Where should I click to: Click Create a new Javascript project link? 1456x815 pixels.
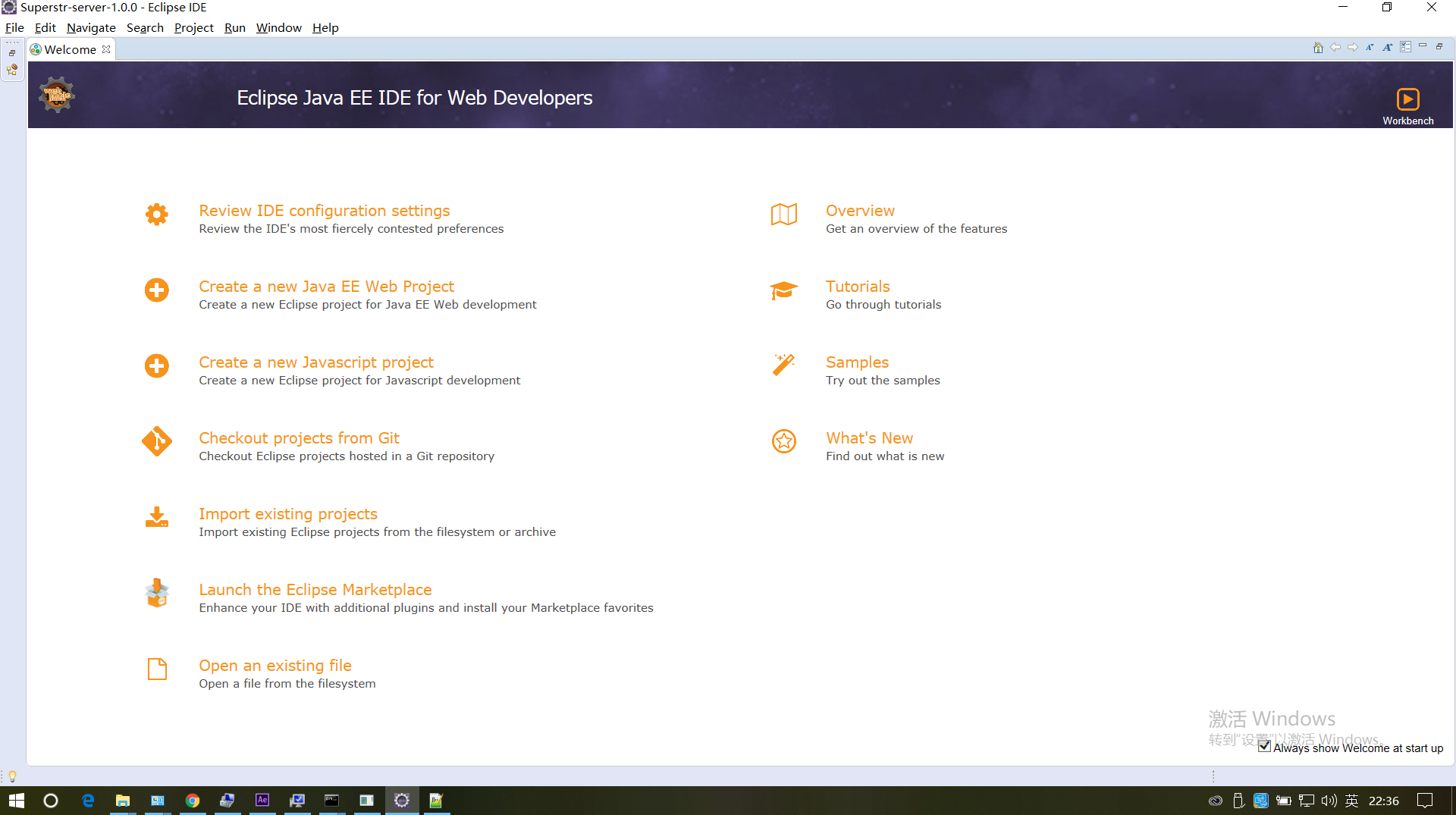pyautogui.click(x=316, y=362)
